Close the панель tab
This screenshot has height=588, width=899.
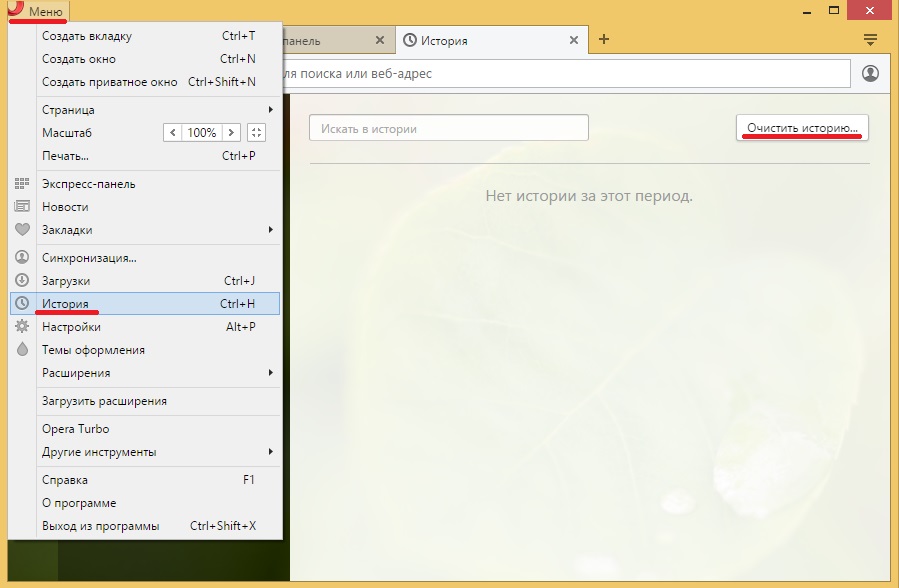pyautogui.click(x=380, y=40)
